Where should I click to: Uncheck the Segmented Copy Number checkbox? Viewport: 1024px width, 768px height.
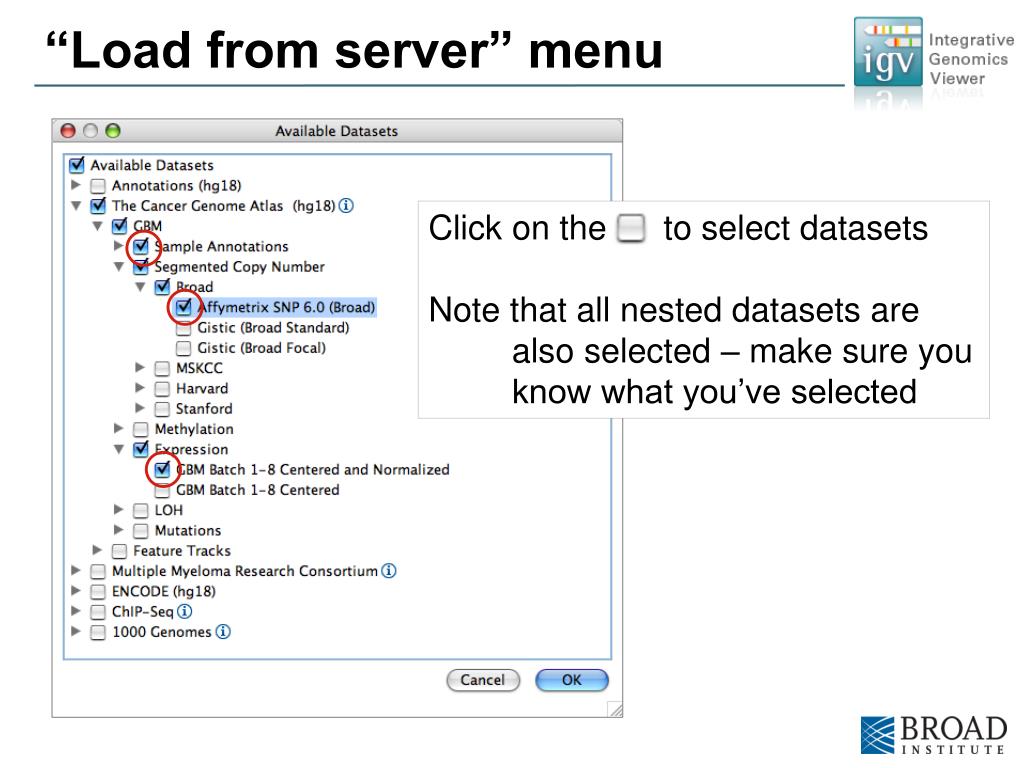pyautogui.click(x=141, y=266)
